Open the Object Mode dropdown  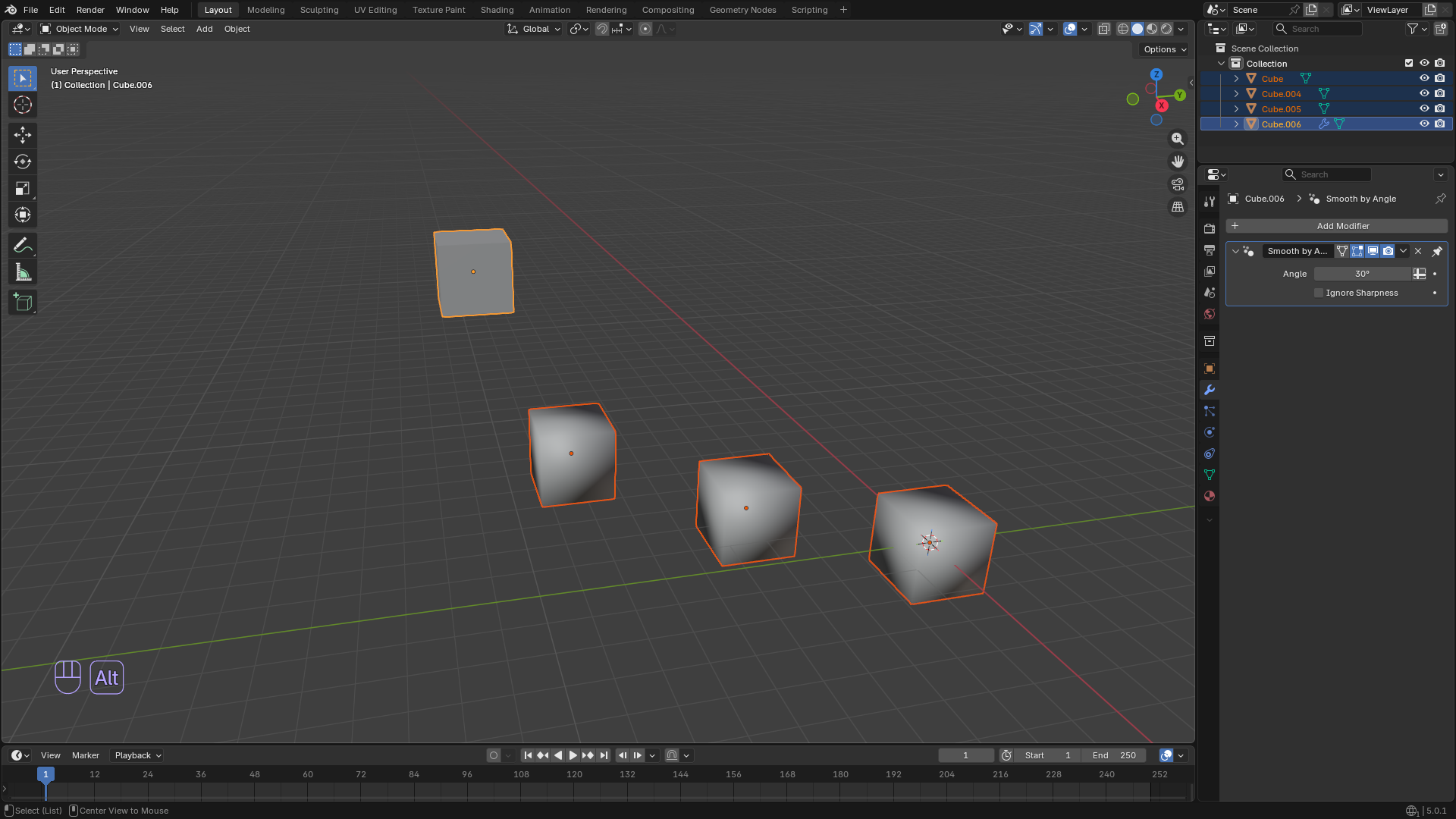pos(80,29)
